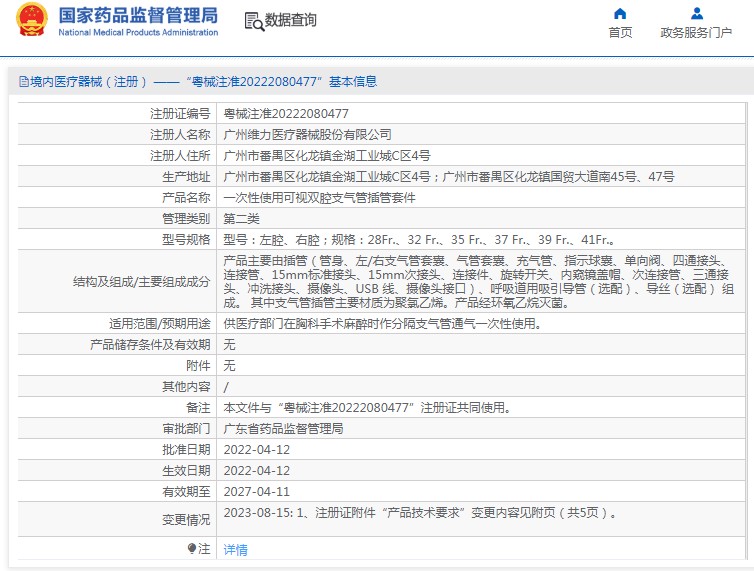Click the lightbulb icon beside 注
The width and height of the screenshot is (754, 571).
pyautogui.click(x=191, y=548)
